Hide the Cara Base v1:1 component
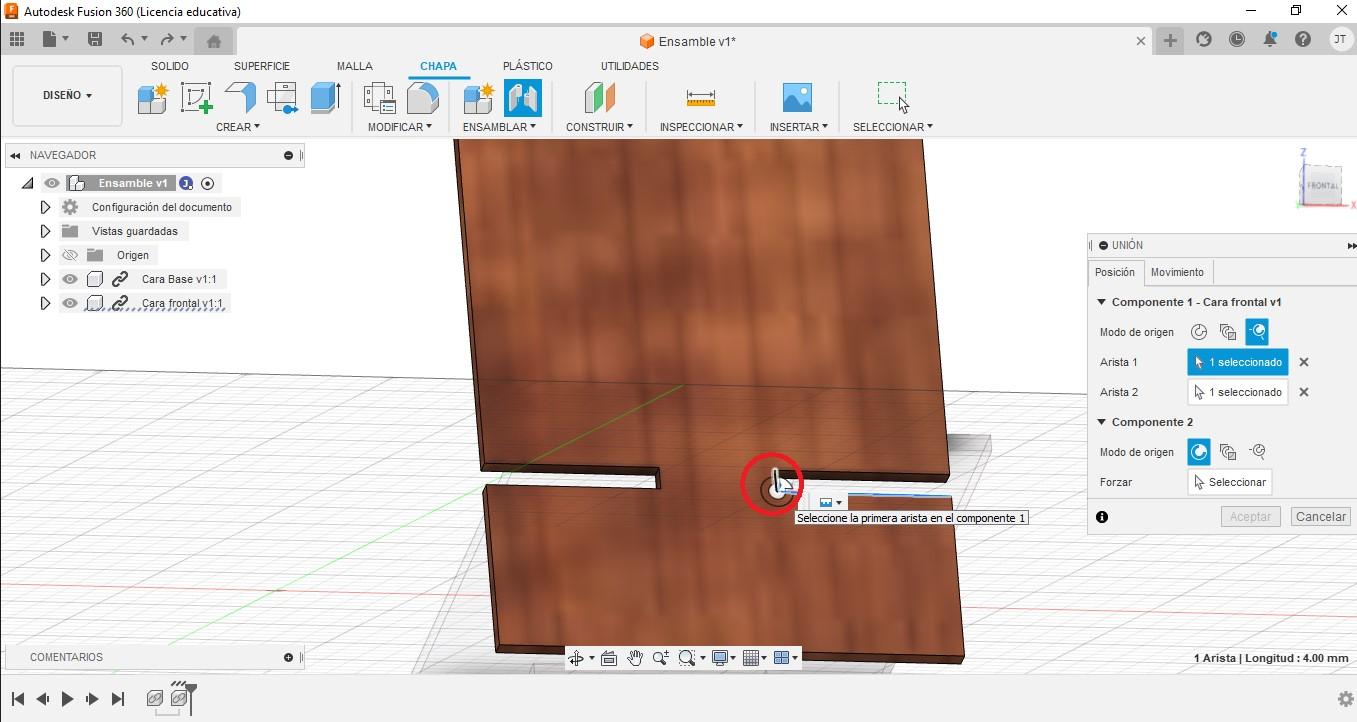Image resolution: width=1357 pixels, height=722 pixels. [x=69, y=279]
